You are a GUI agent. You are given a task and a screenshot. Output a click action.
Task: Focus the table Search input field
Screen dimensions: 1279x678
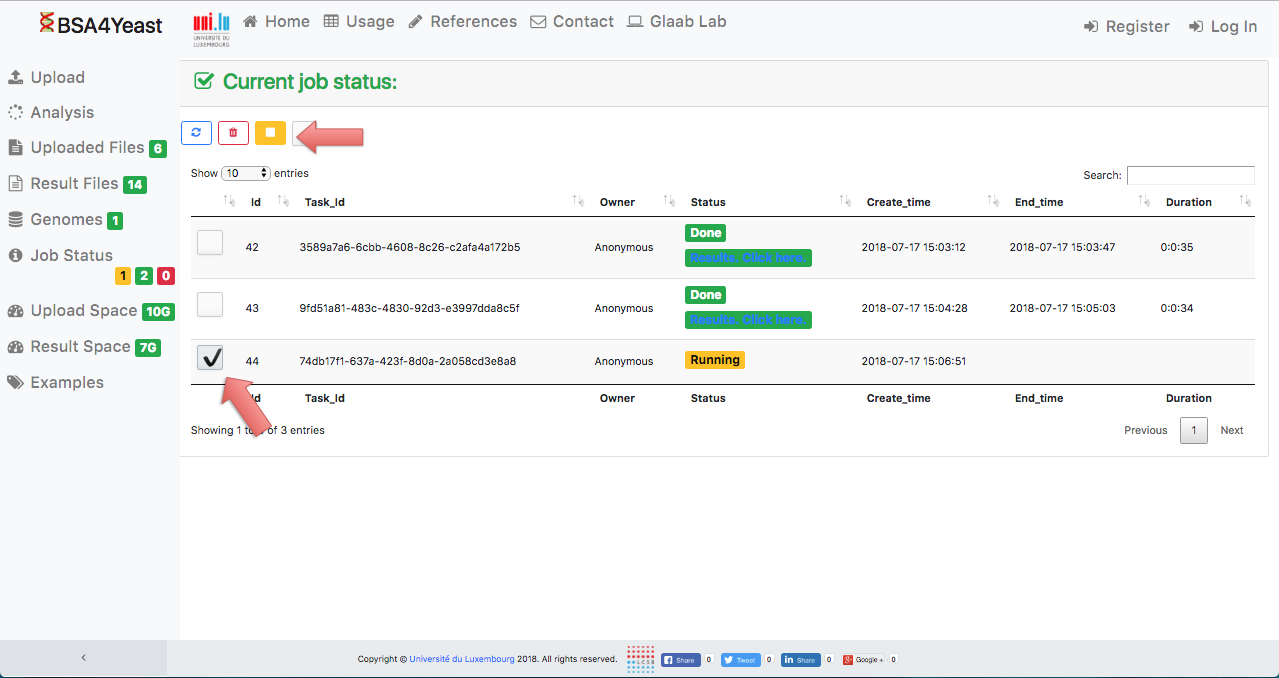click(1190, 175)
